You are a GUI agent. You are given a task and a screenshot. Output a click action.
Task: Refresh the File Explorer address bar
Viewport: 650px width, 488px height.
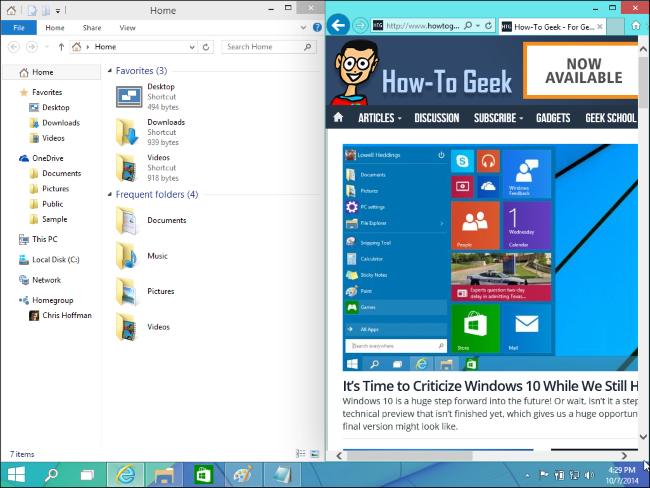coord(206,47)
